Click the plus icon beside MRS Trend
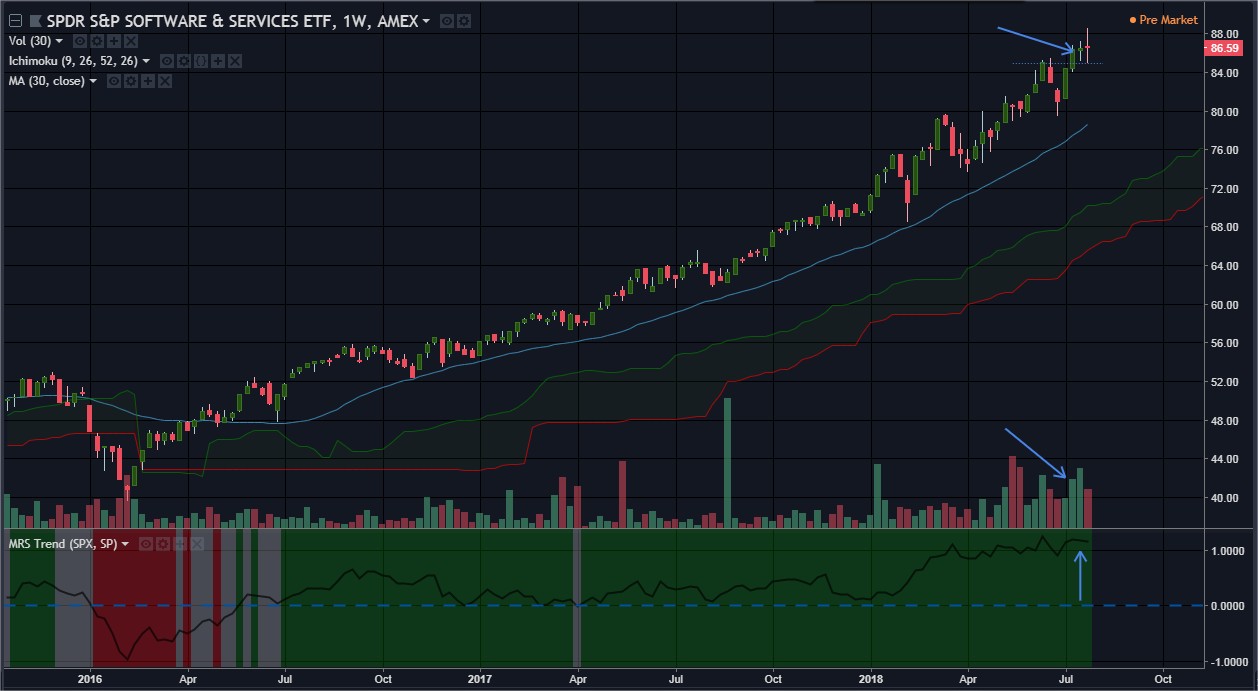The height and width of the screenshot is (691, 1258). [x=180, y=544]
